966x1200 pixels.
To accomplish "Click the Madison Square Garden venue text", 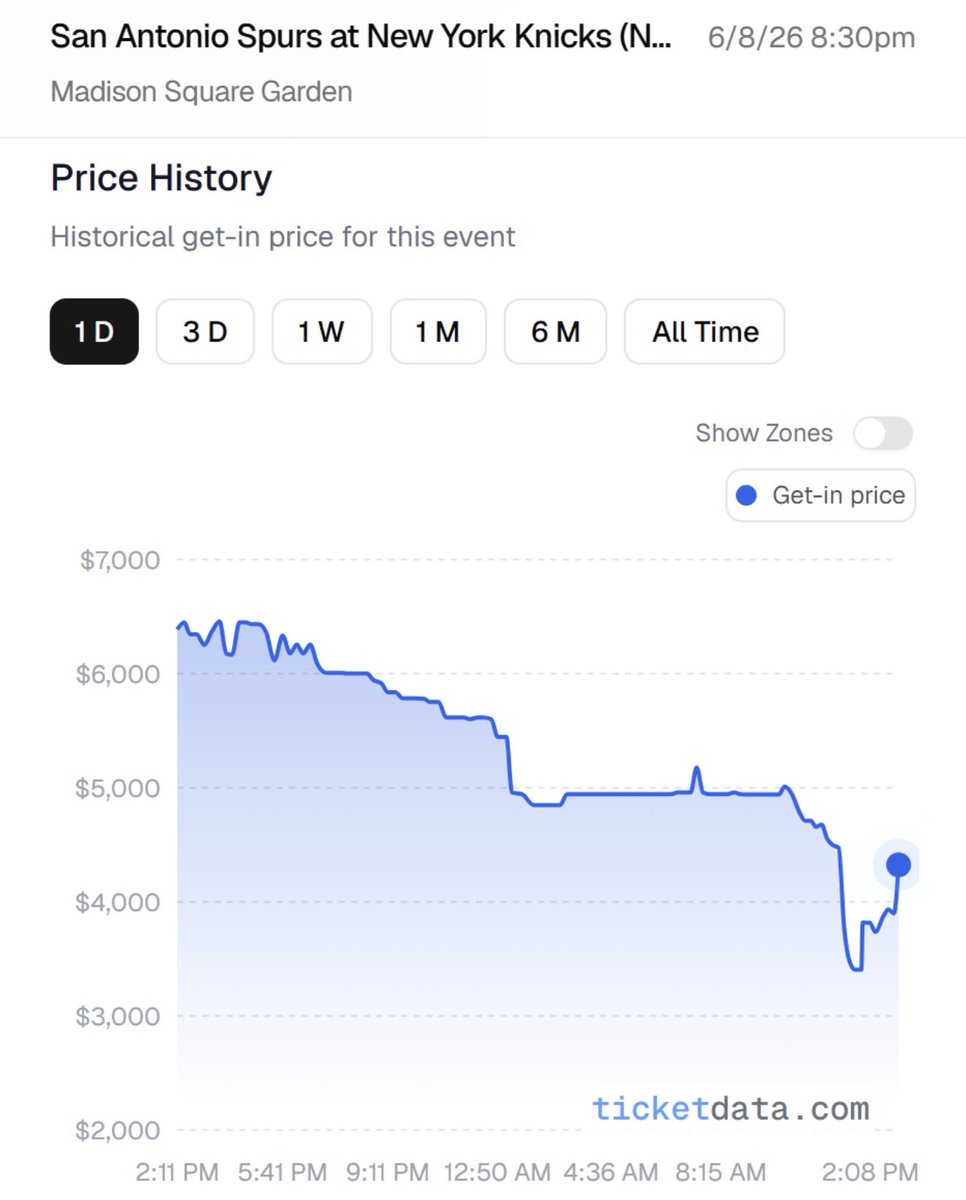I will [x=201, y=93].
